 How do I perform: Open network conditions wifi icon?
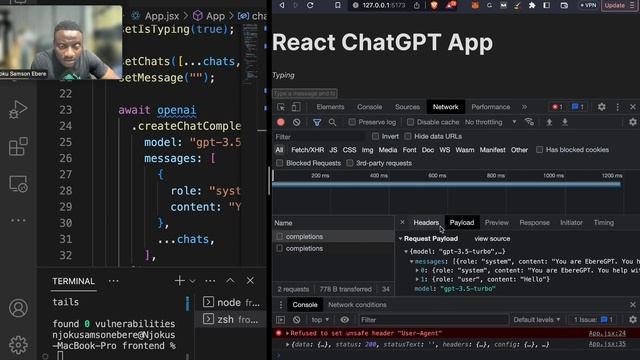pos(529,122)
